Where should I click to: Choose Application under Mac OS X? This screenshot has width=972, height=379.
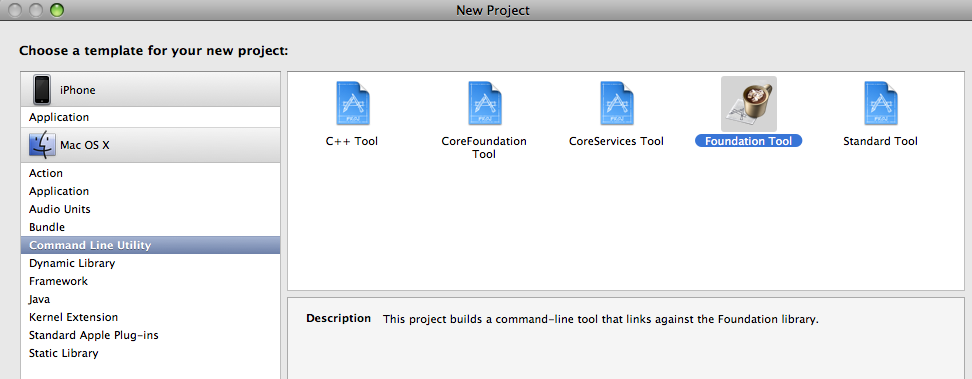(151, 192)
